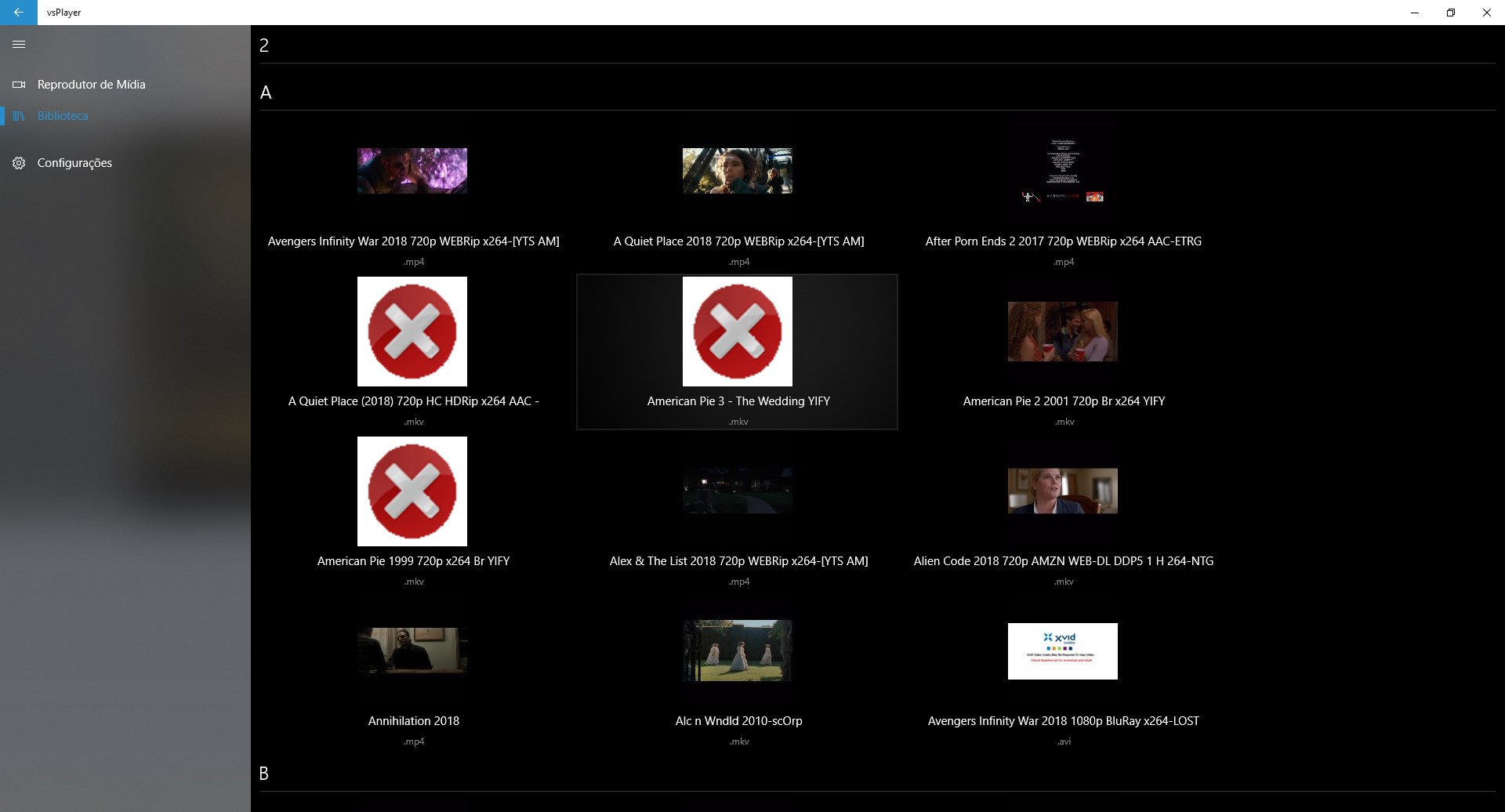Click title Alc n Wndld 2010-scOrp

click(x=739, y=721)
